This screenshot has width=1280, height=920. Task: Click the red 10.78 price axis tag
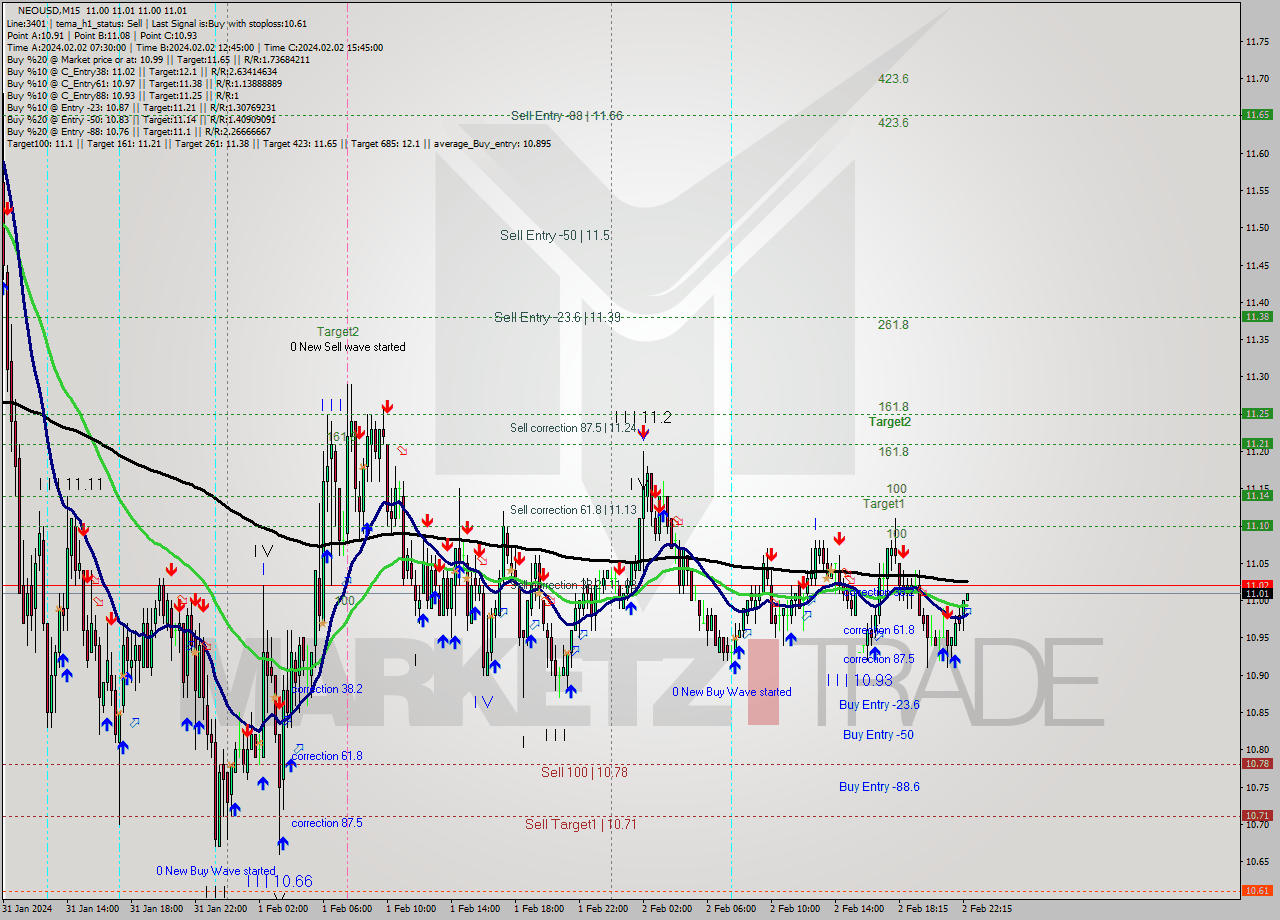click(x=1257, y=763)
